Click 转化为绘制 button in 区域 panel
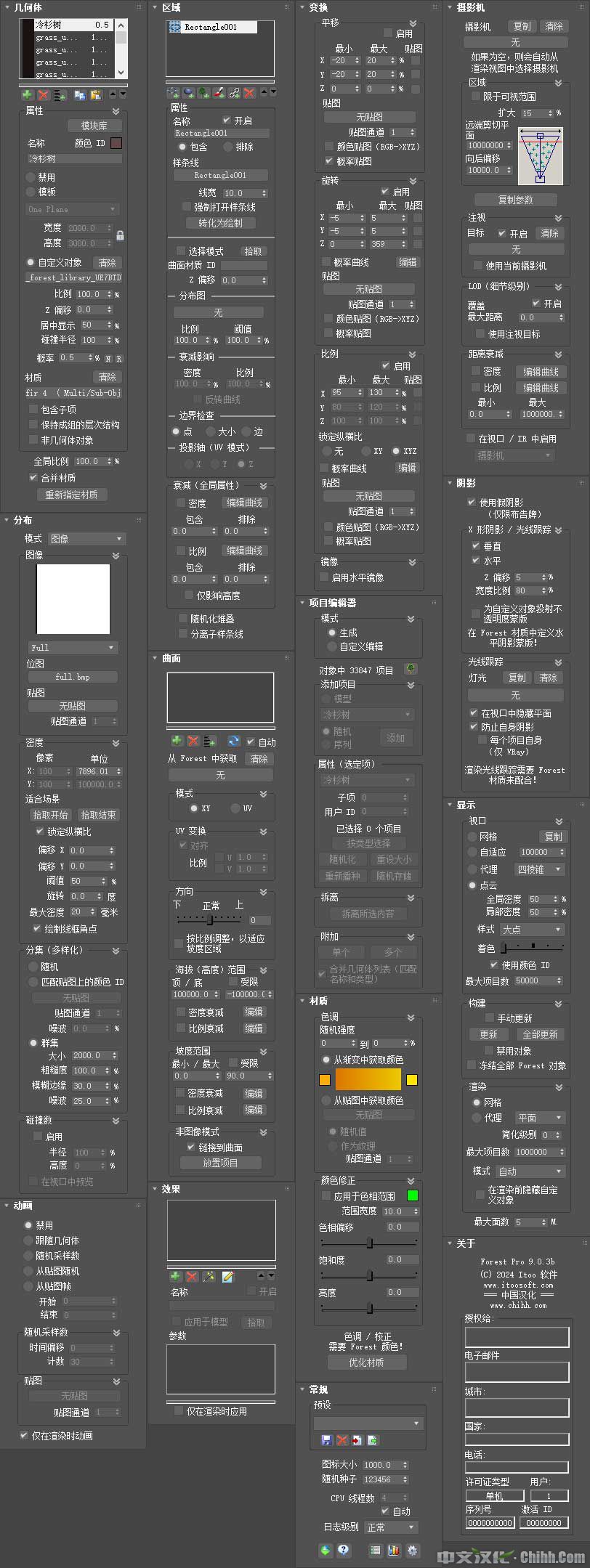The image size is (590, 1568). [x=221, y=223]
